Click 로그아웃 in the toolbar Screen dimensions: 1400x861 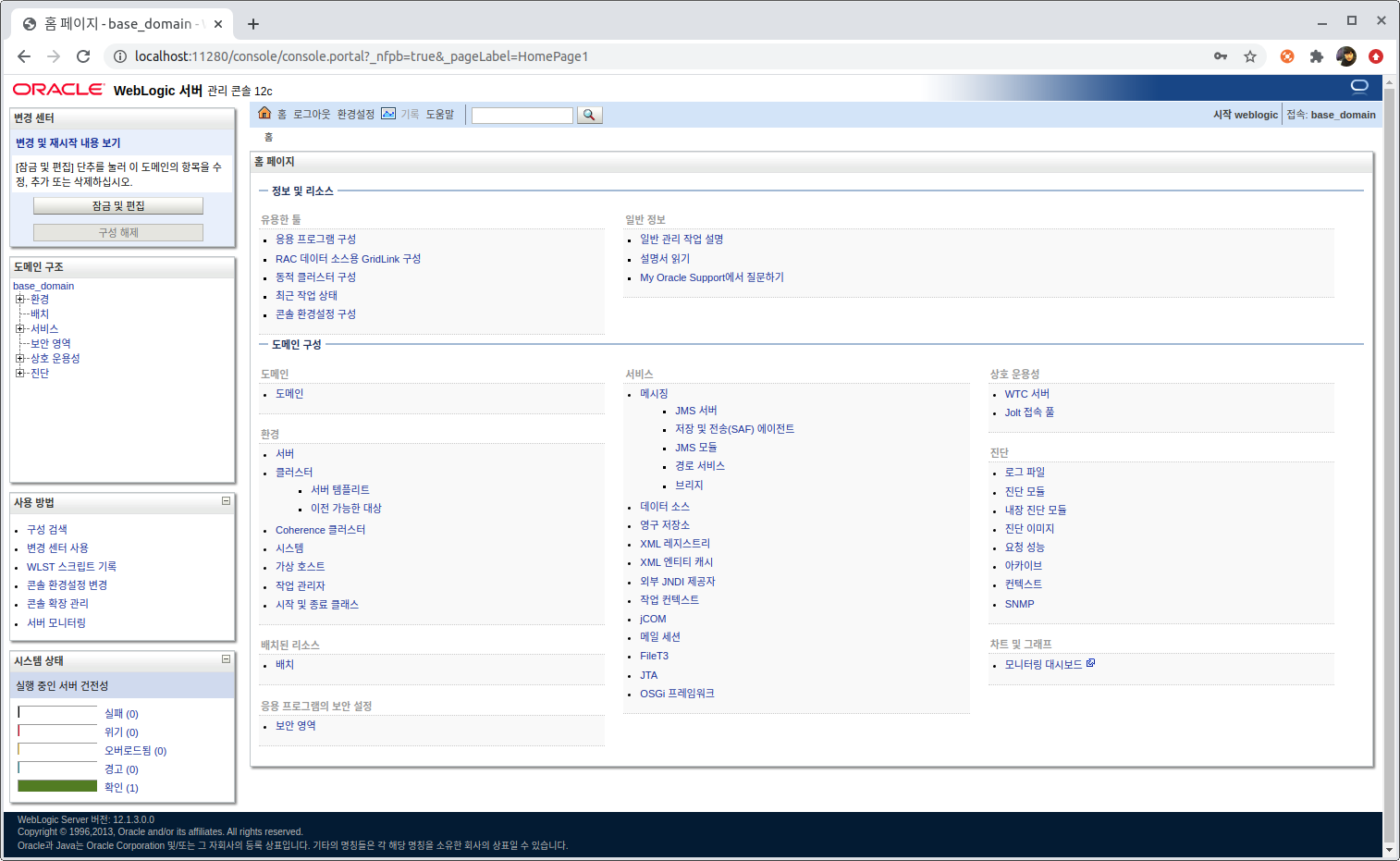pyautogui.click(x=312, y=115)
